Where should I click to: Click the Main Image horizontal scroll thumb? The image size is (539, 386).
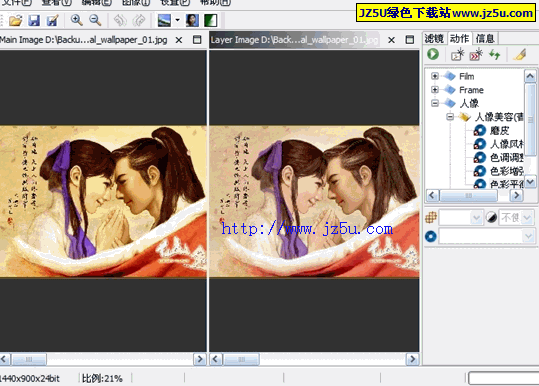tap(29, 360)
